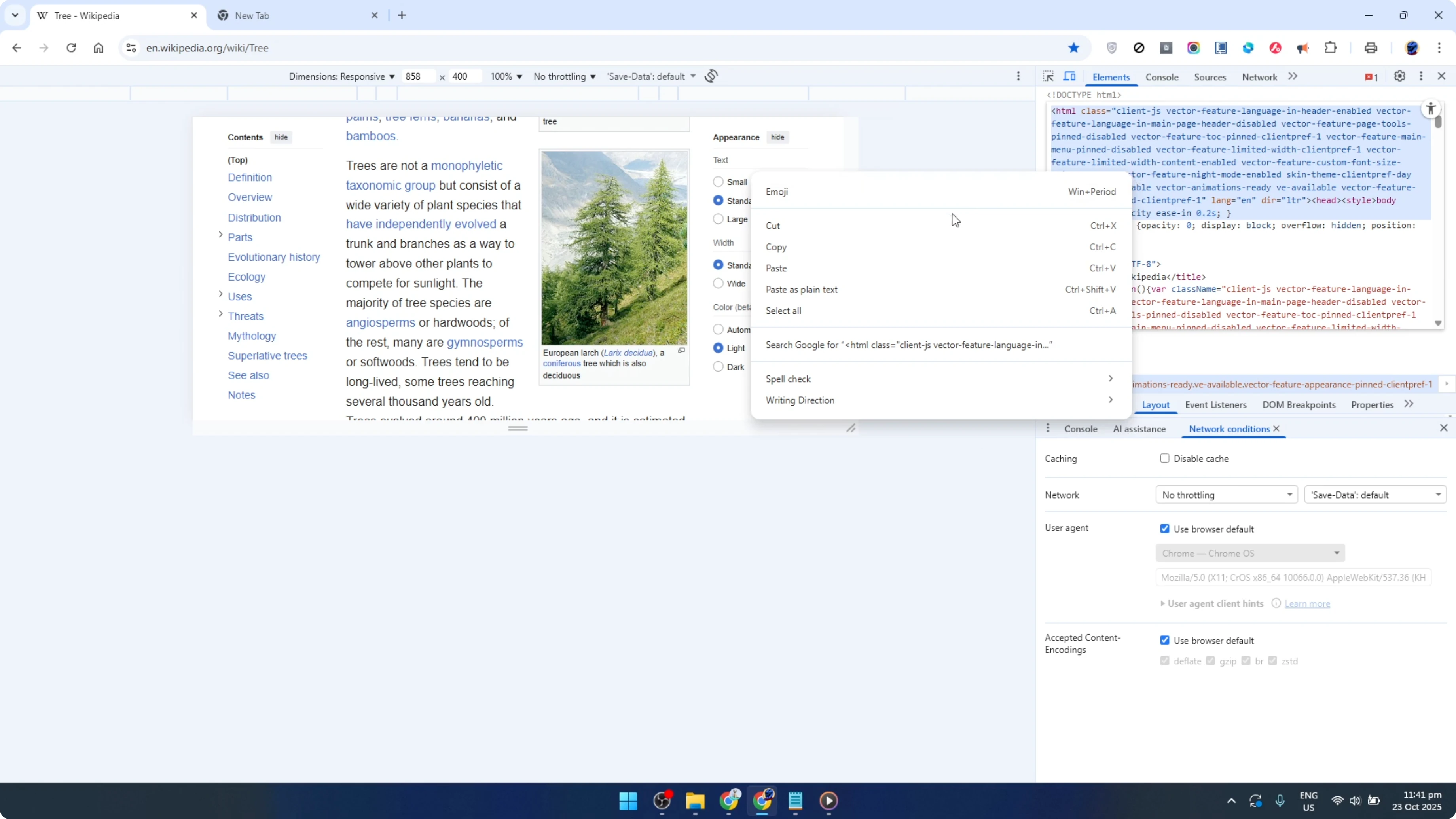Click the Larix decidua link in image caption
Screen dimensions: 1456x819
click(x=628, y=352)
